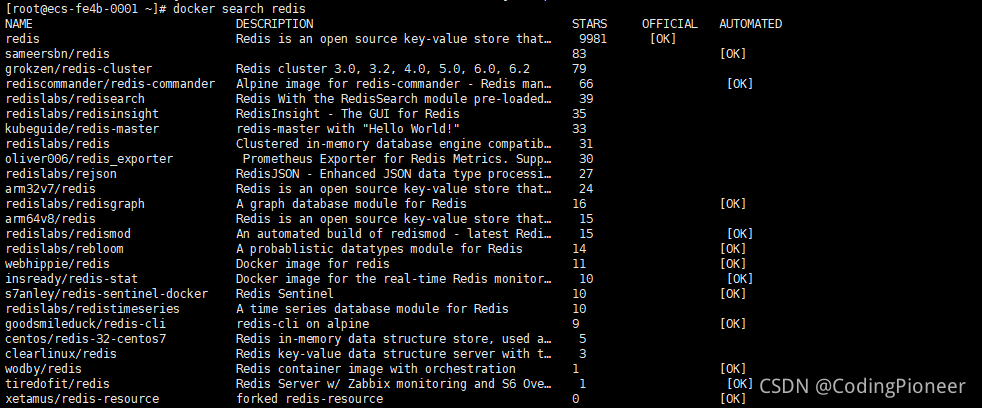Image resolution: width=982 pixels, height=408 pixels.
Task: Click rediscommander/redis-commander image name
Action: pos(110,84)
